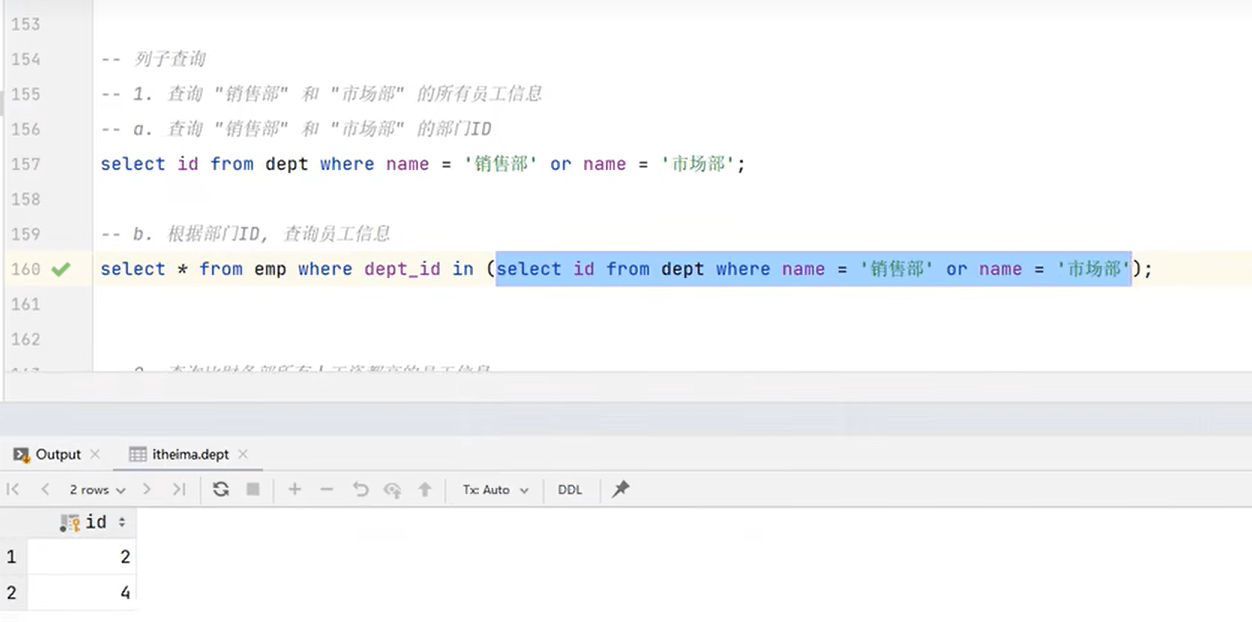Select the itheima.dept result tab
The width and height of the screenshot is (1252, 622).
point(189,454)
